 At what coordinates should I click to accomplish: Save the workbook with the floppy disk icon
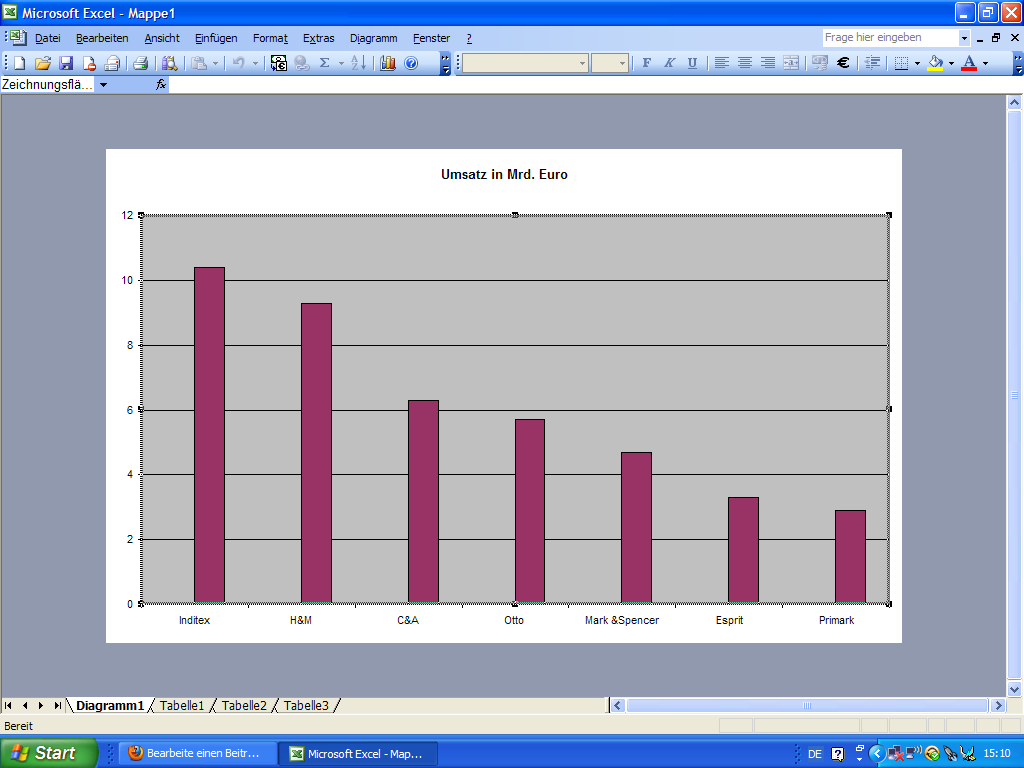tap(66, 63)
